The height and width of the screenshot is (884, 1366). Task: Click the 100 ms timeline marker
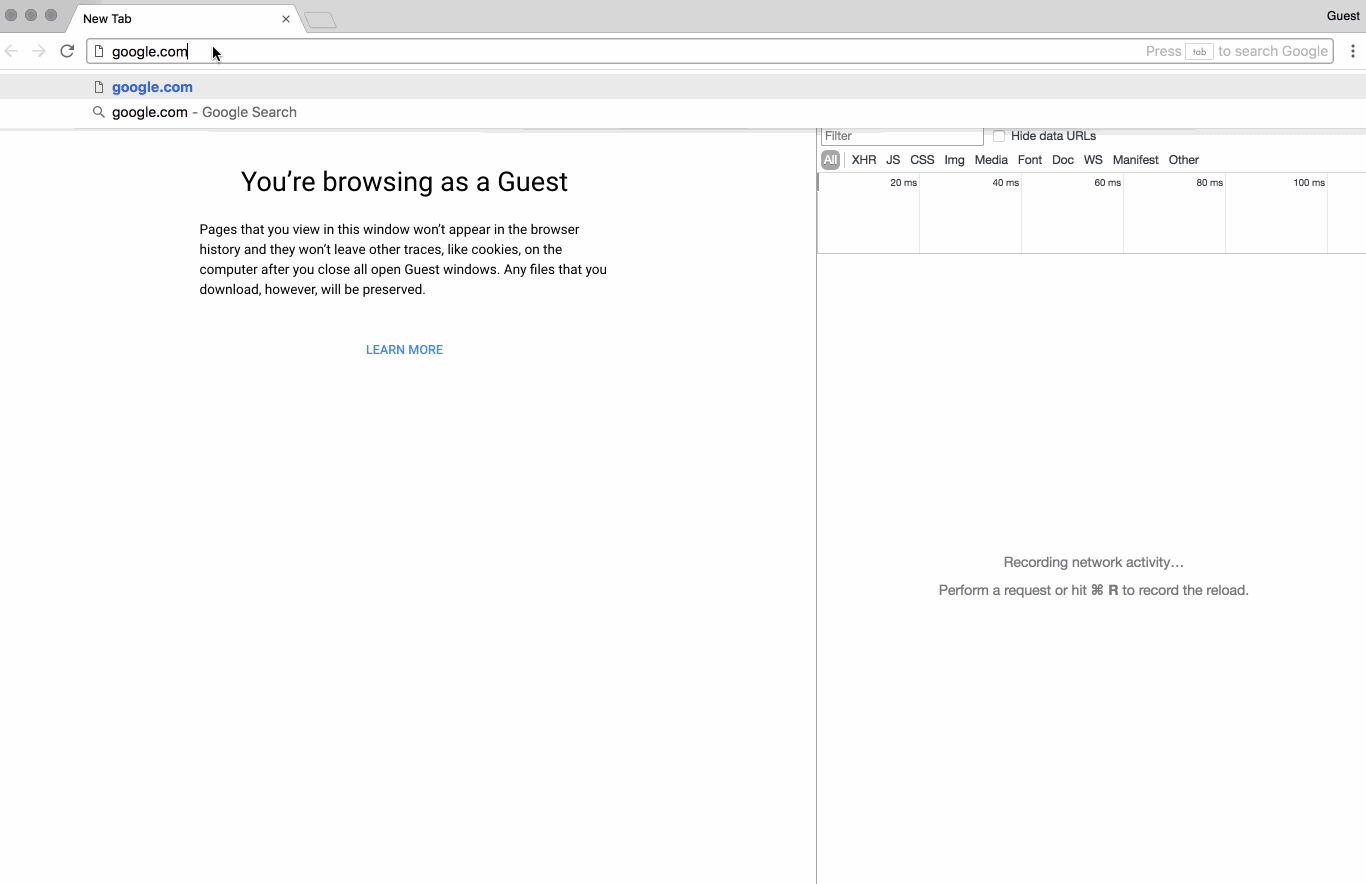[x=1309, y=183]
